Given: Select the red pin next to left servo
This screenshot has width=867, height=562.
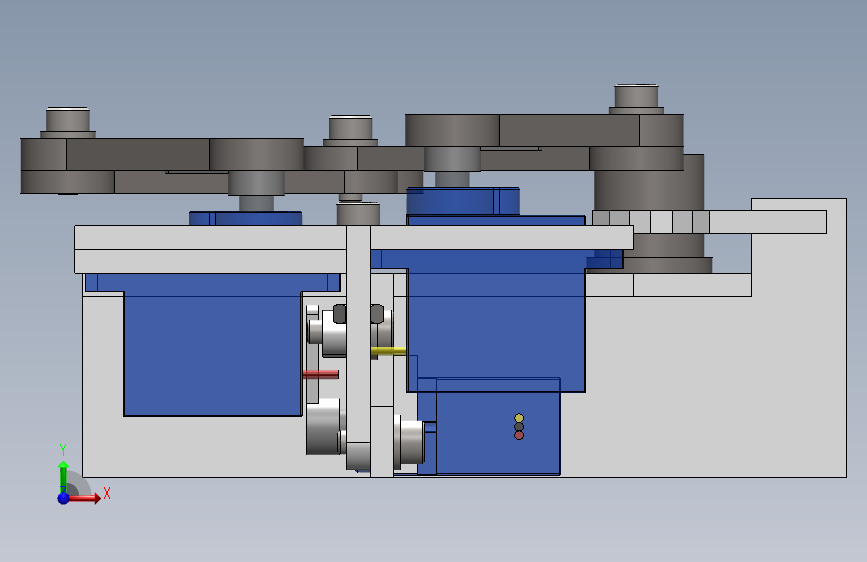Looking at the screenshot, I should pos(321,374).
